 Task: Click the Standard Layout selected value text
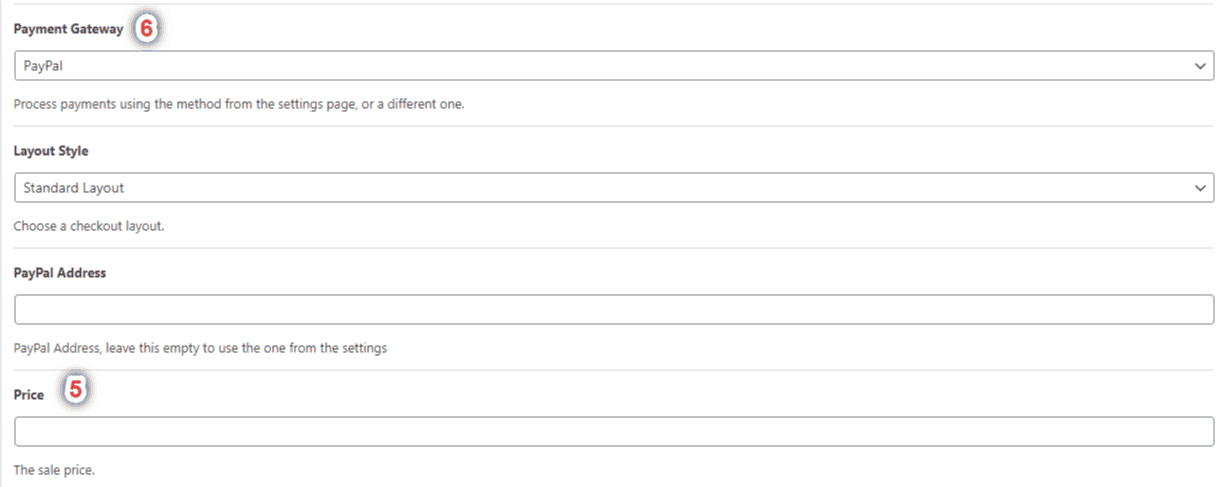coord(74,188)
